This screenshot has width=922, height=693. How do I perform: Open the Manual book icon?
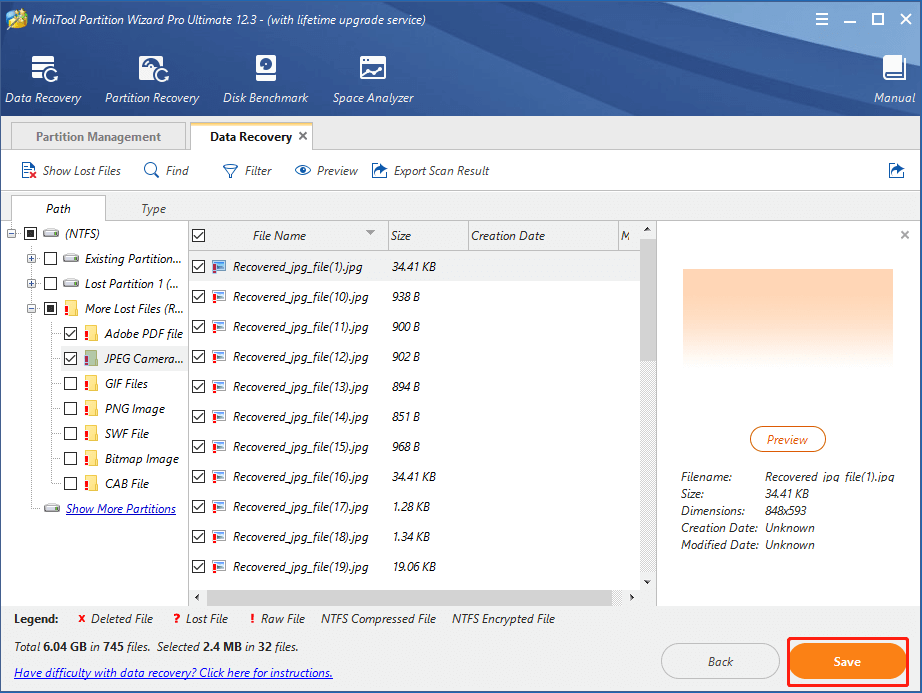coord(894,68)
